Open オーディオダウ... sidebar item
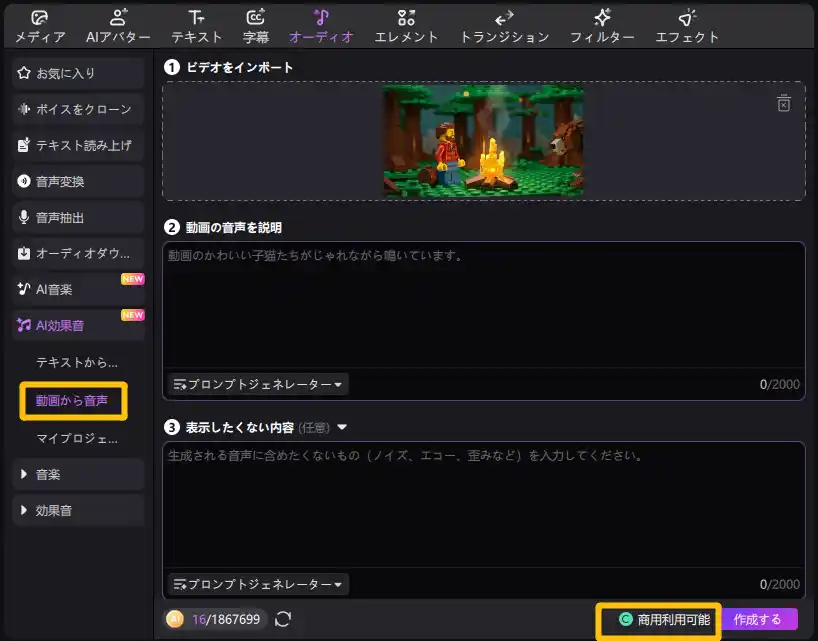 [78, 253]
